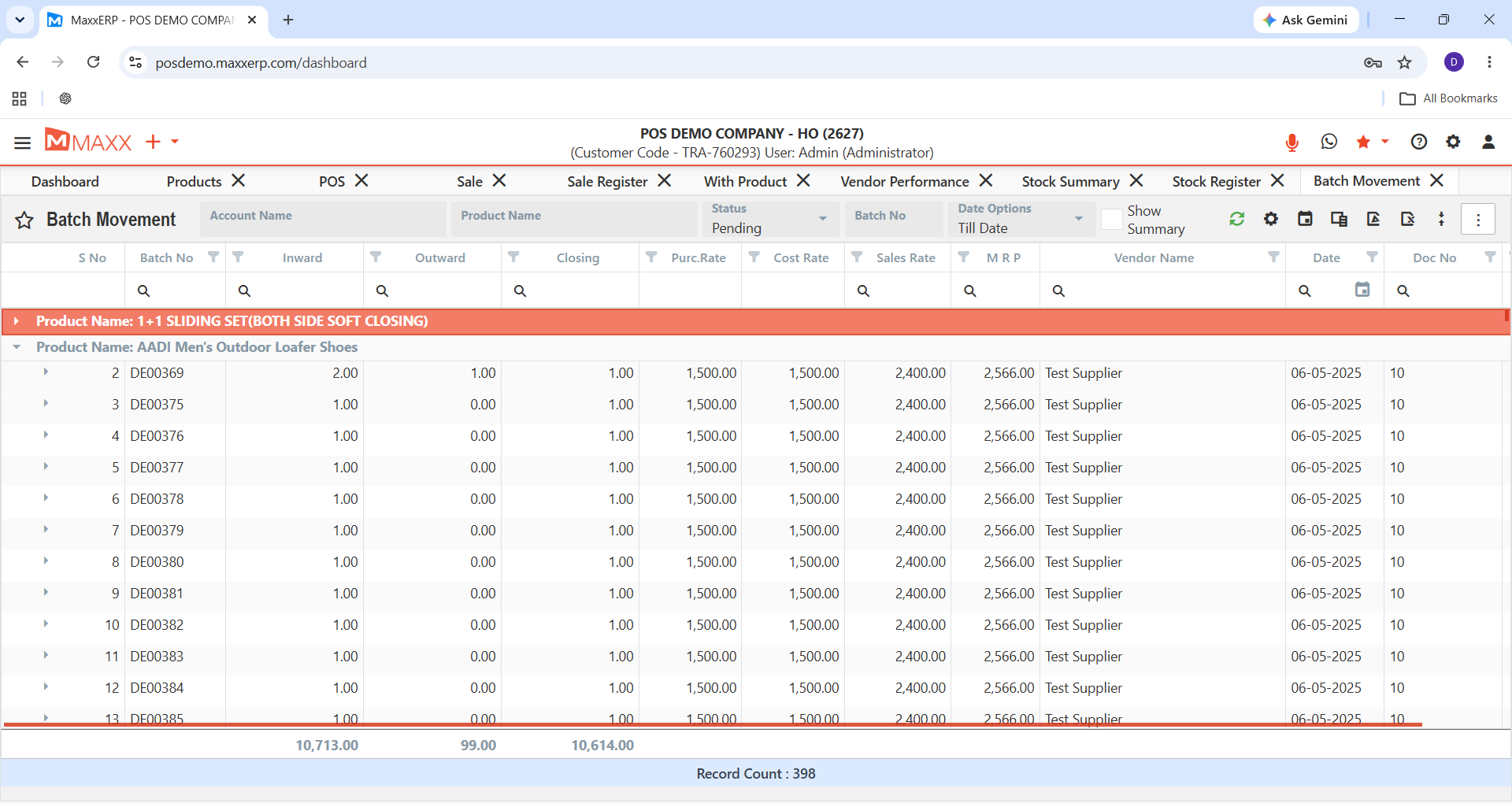Viewport: 1512px width, 803px height.
Task: Toggle the Show Summary checkbox
Action: pyautogui.click(x=1111, y=220)
